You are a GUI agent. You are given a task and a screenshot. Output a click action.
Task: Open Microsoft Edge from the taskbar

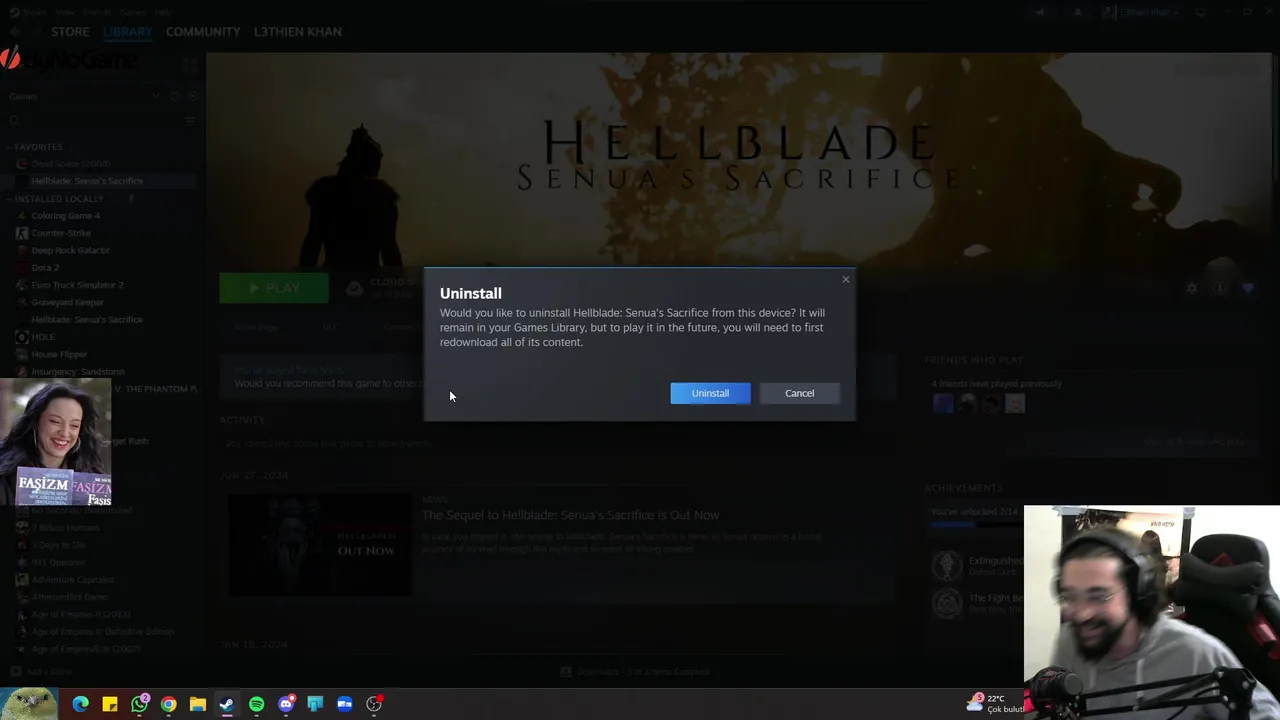(81, 704)
